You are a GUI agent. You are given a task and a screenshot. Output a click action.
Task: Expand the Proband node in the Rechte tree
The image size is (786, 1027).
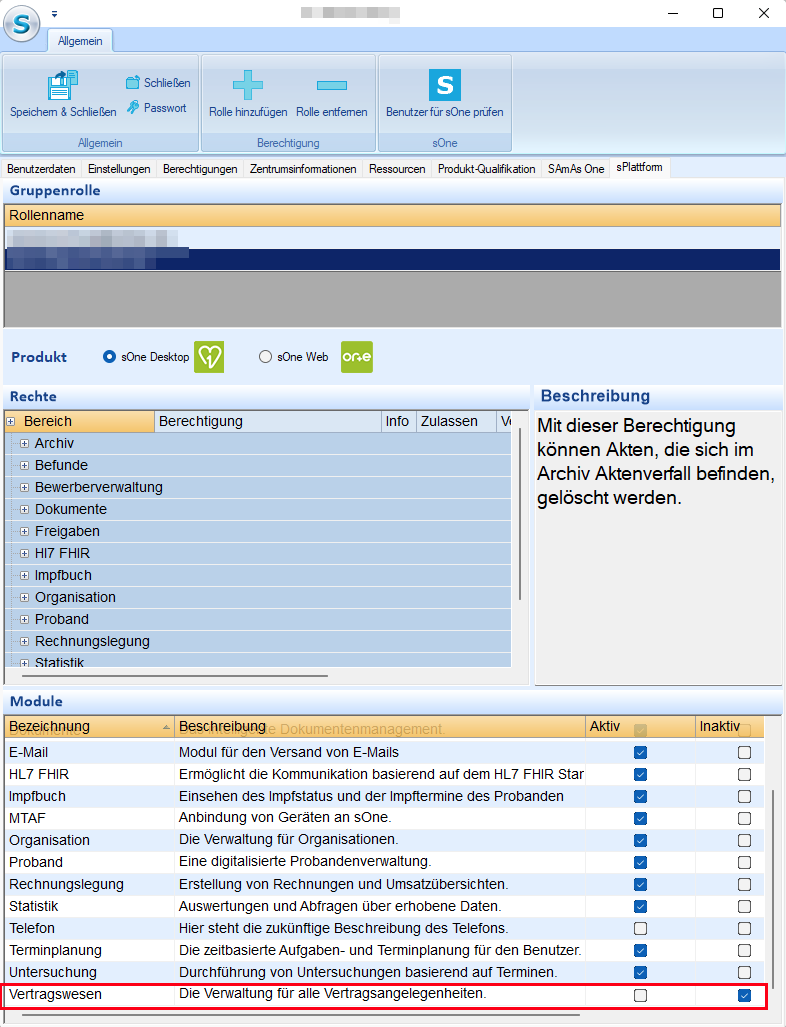click(x=24, y=620)
